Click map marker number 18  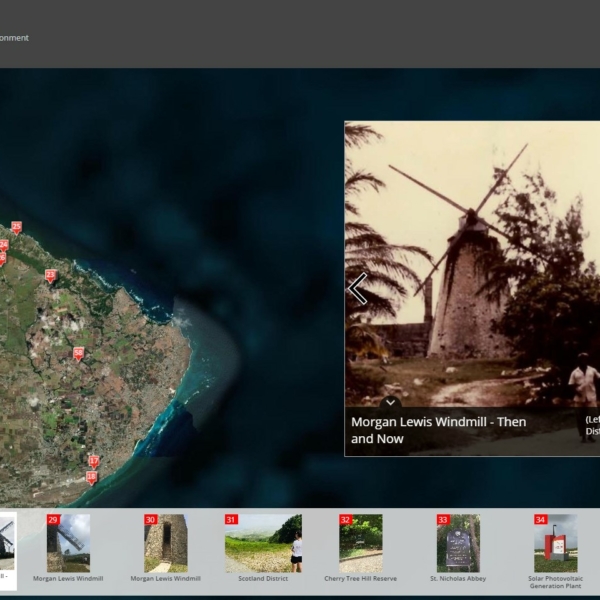(91, 477)
